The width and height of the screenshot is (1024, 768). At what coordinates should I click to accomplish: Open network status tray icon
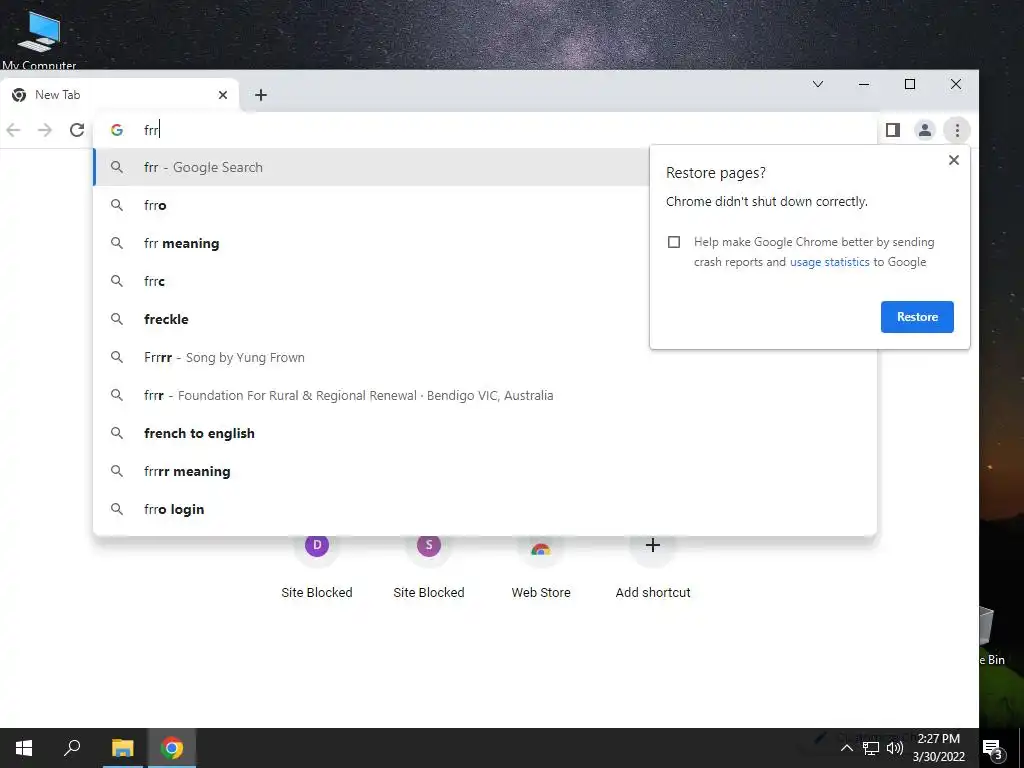871,748
